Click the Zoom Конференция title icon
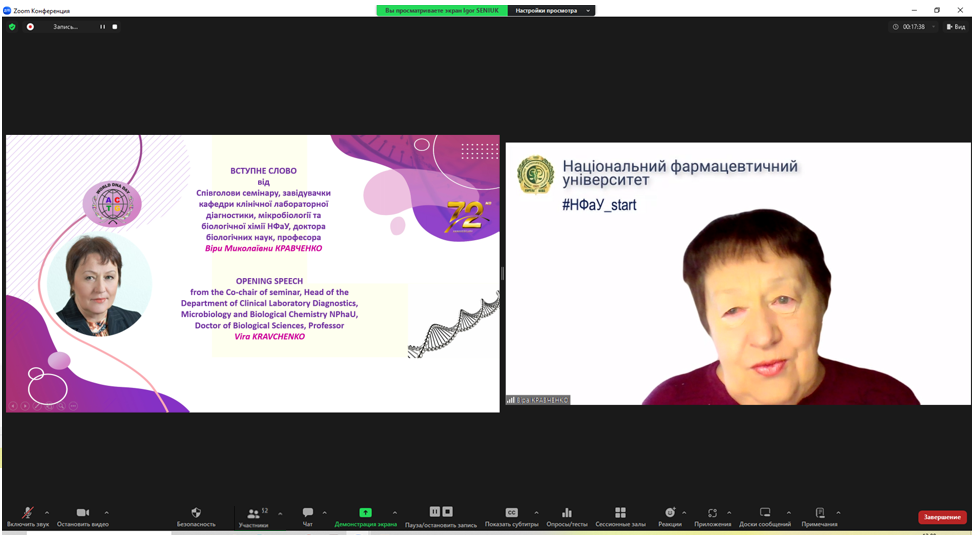 click(x=7, y=11)
